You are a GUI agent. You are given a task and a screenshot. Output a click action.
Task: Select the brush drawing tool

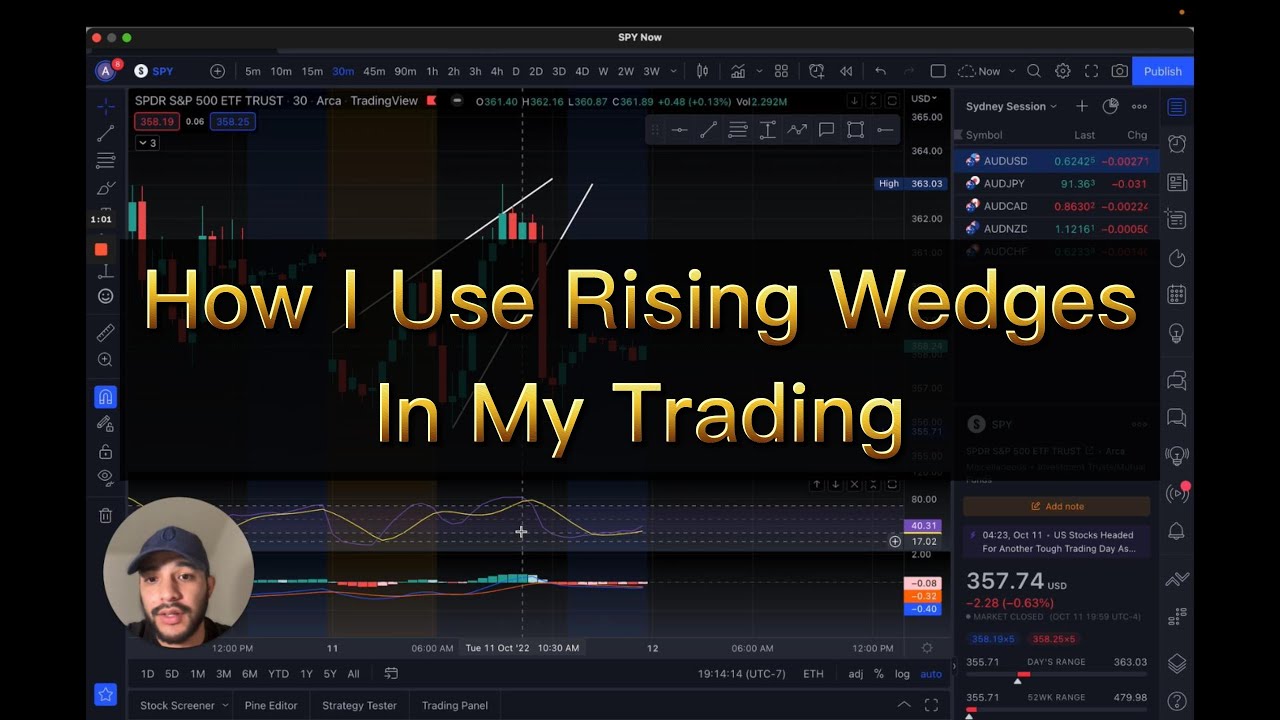(105, 188)
